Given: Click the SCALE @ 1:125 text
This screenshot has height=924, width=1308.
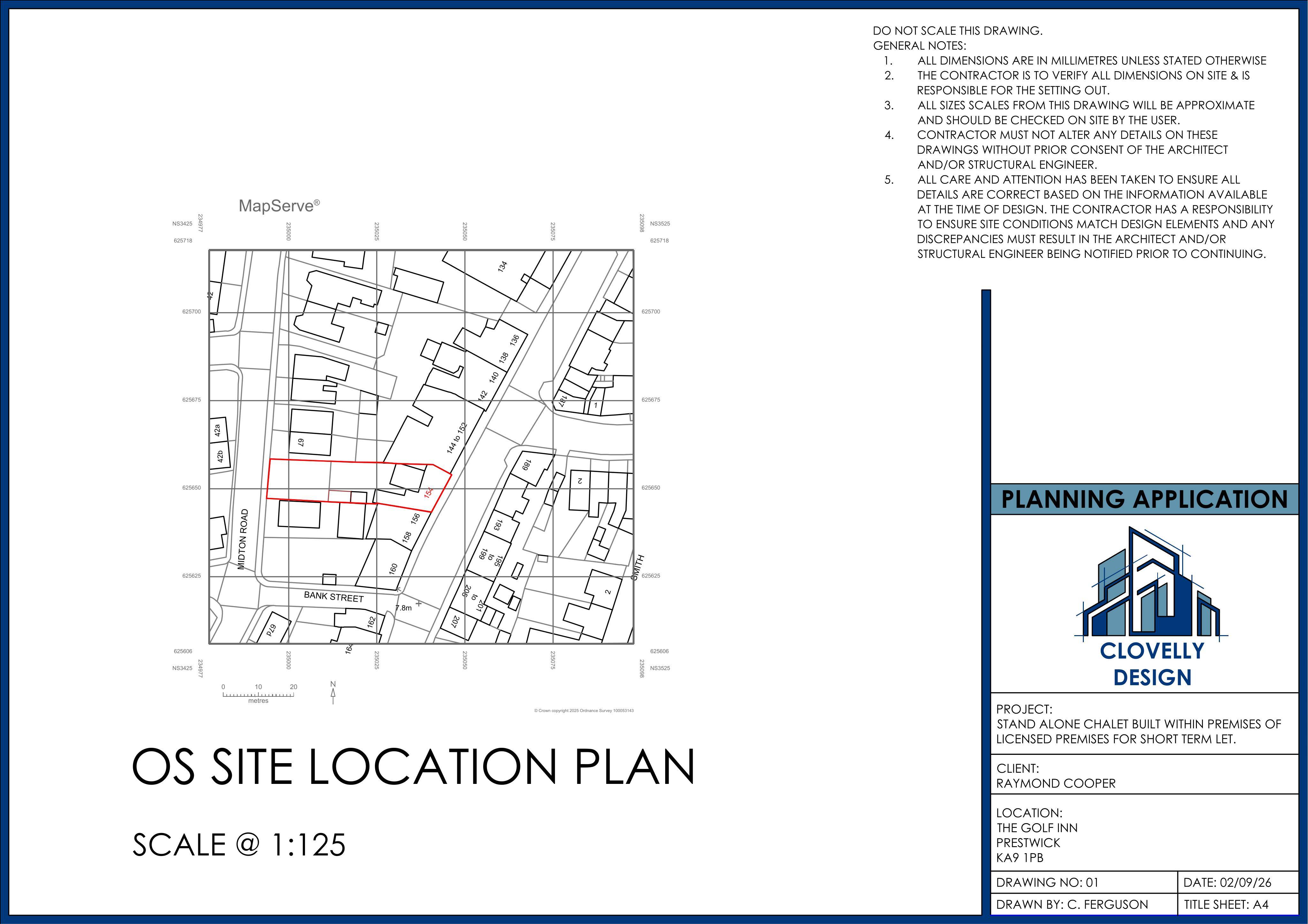Looking at the screenshot, I should coord(239,844).
